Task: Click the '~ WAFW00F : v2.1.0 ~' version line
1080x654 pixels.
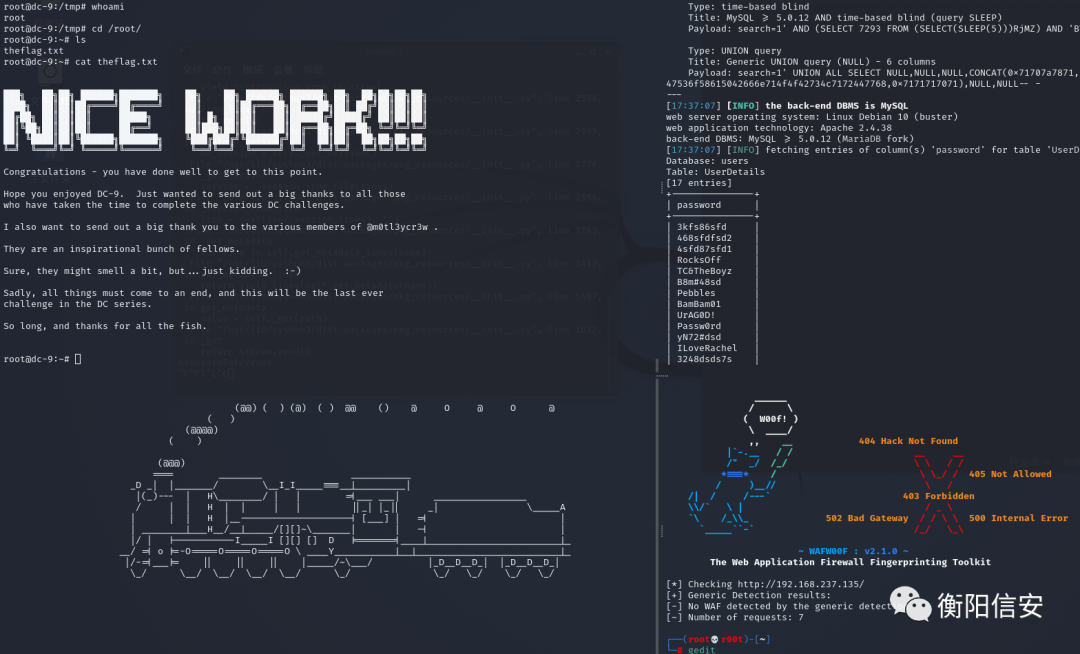Action: [853, 551]
